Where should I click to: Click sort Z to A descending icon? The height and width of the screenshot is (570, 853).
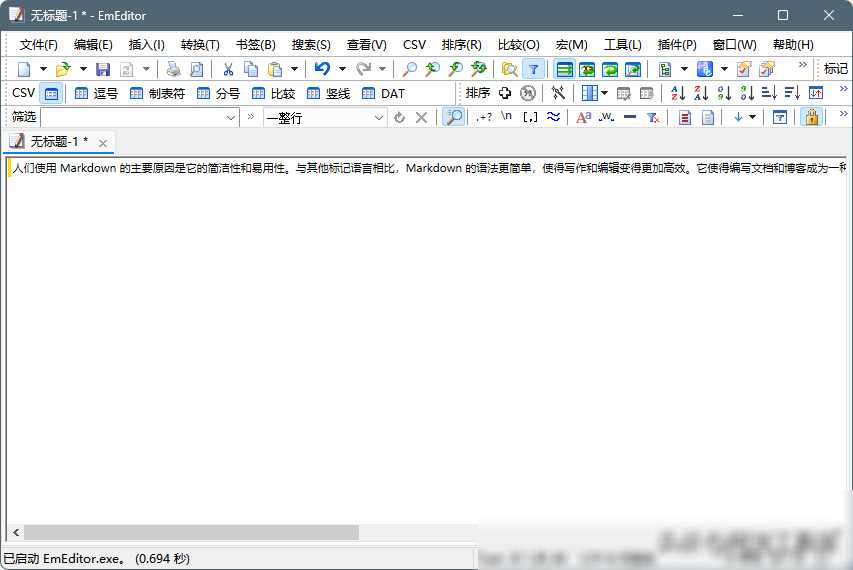click(701, 93)
